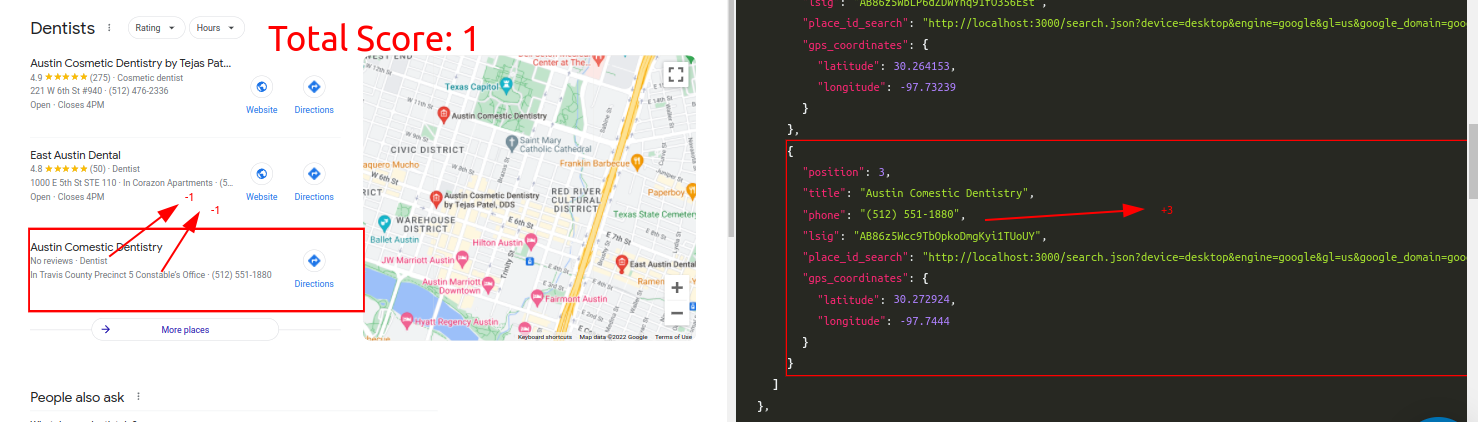Image resolution: width=1478 pixels, height=422 pixels.
Task: Click the Texas State Cemetery map label
Action: pyautogui.click(x=654, y=214)
